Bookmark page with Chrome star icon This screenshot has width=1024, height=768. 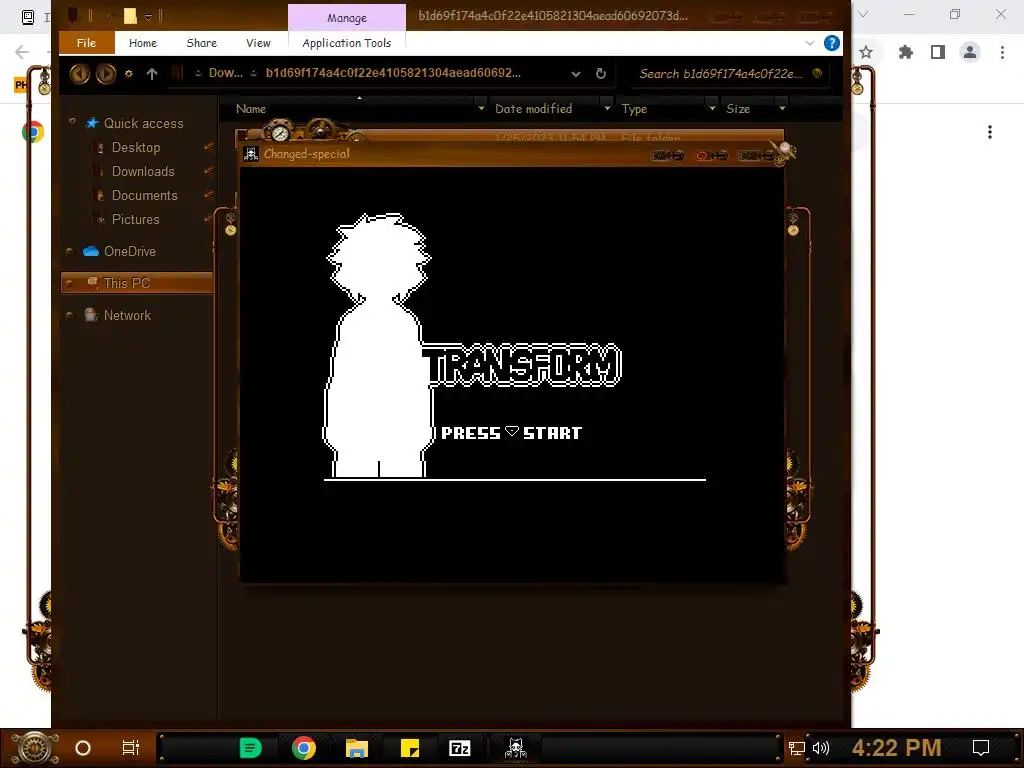pos(866,52)
